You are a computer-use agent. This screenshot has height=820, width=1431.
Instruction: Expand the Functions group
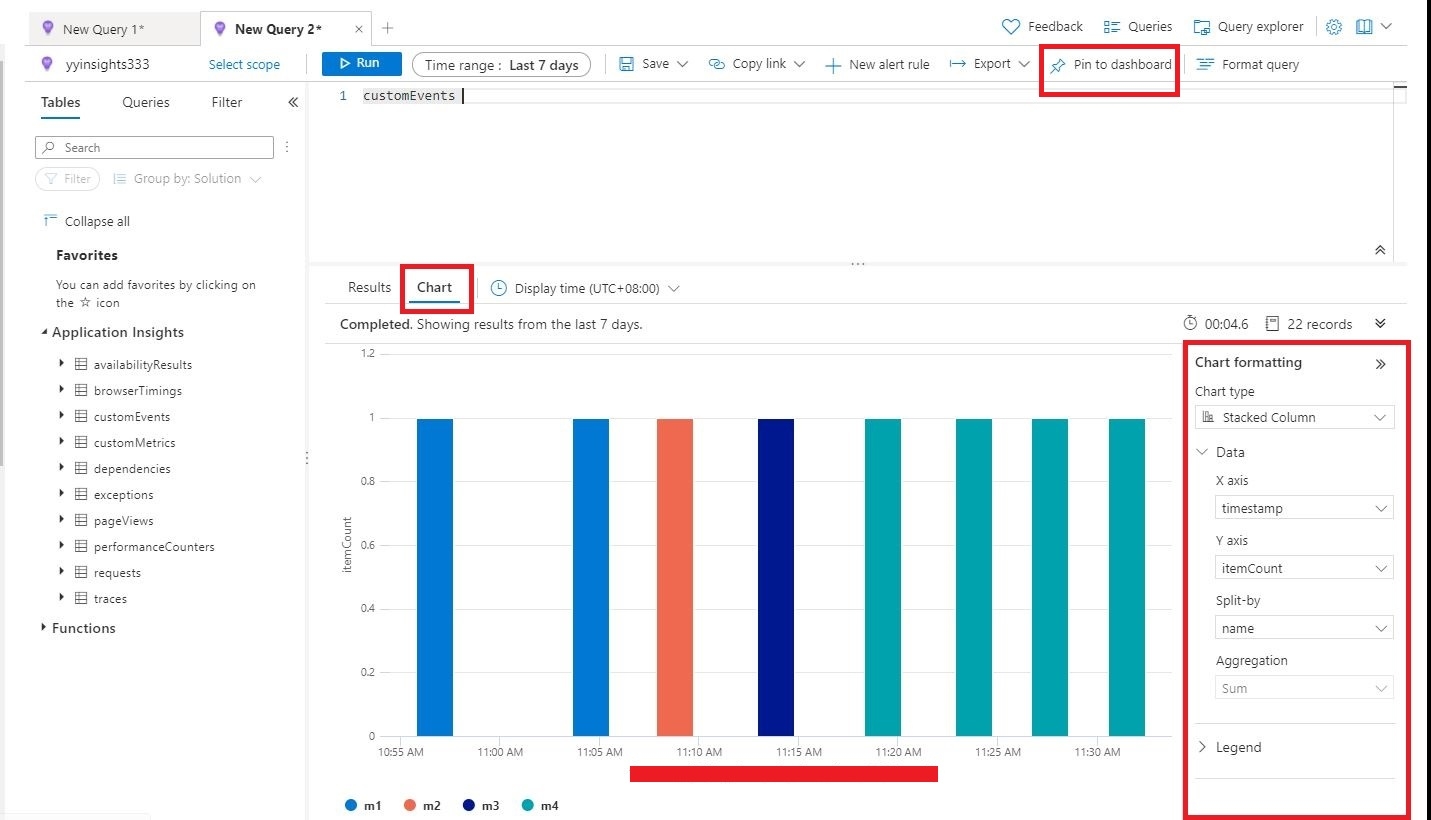click(x=44, y=627)
